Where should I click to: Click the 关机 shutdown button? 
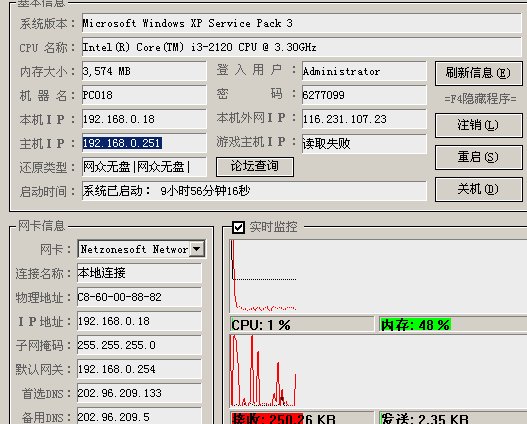pos(479,189)
